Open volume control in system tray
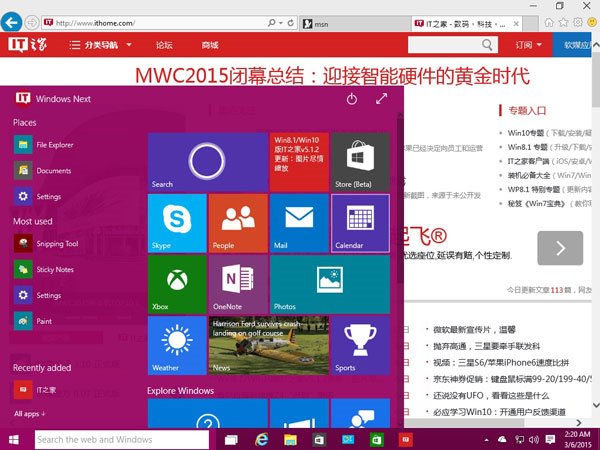This screenshot has height=450, width=600. 534,440
